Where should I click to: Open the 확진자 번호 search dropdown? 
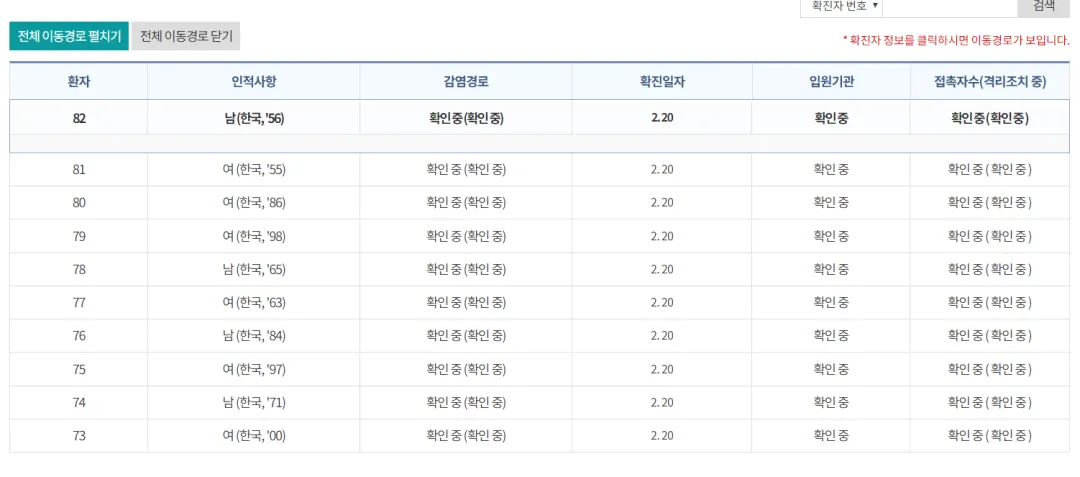click(841, 6)
